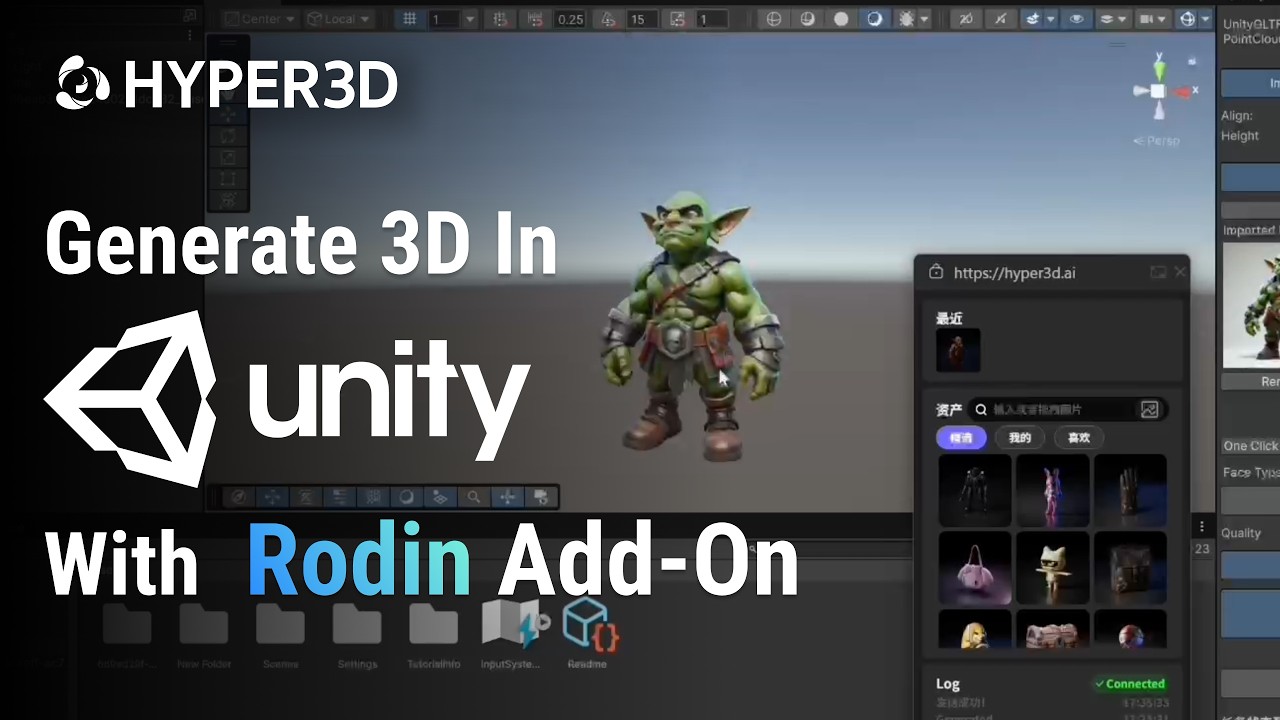Open the TutorialInfo folder in Project

[434, 634]
